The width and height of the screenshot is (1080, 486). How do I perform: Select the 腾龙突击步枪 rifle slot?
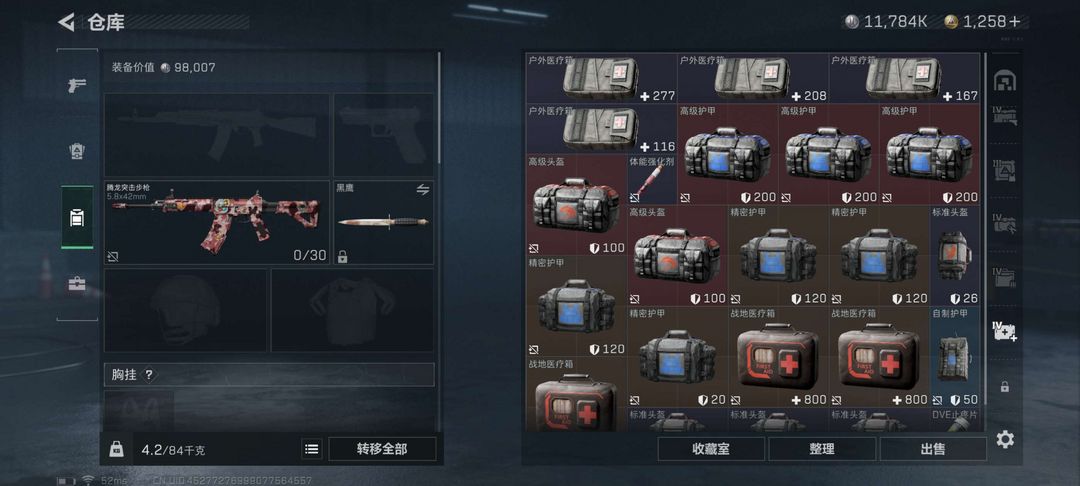(217, 222)
